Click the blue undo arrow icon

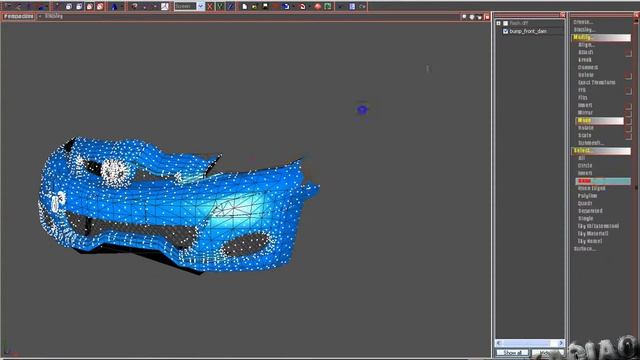coord(286,7)
